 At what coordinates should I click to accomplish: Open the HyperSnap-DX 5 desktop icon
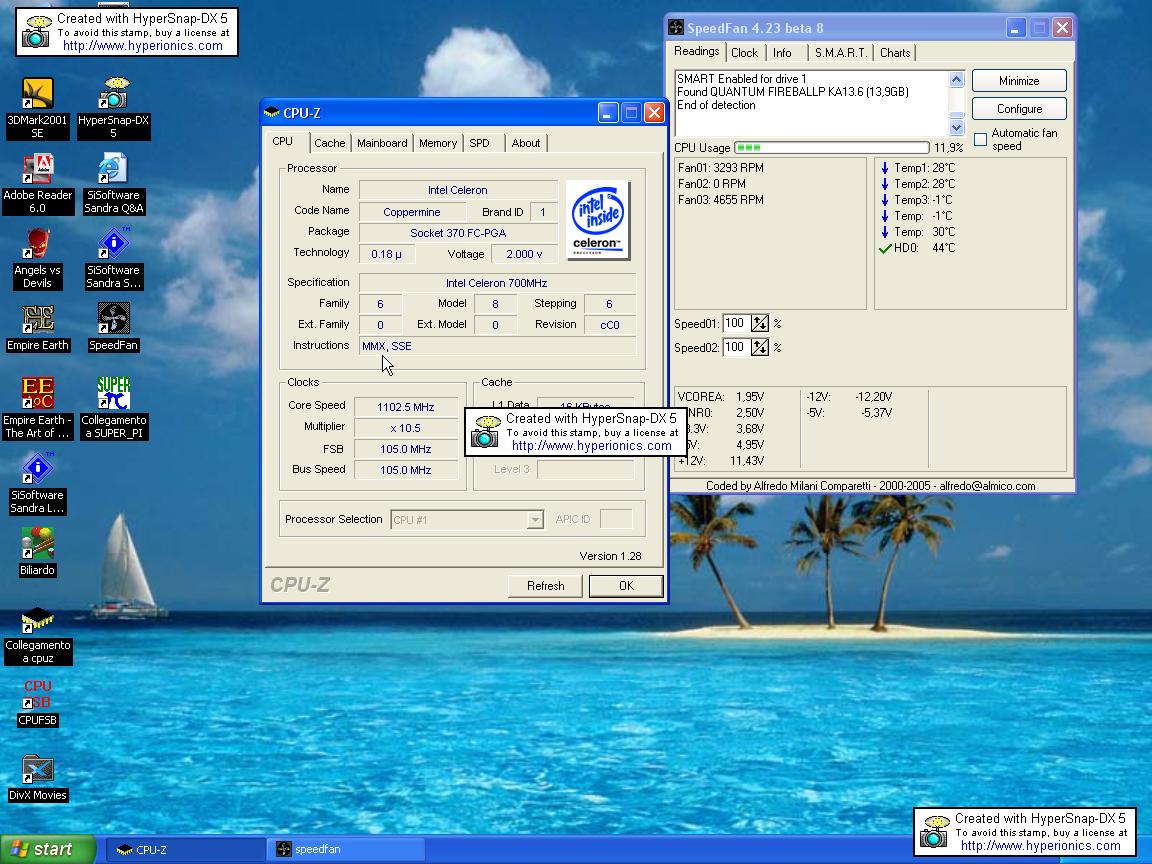tap(113, 108)
